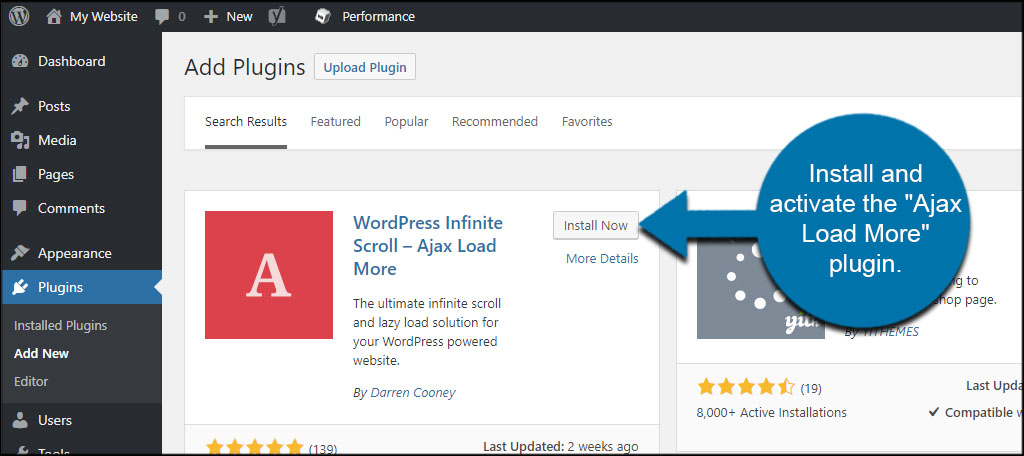Viewport: 1024px width, 456px height.
Task: Click the Dashboard gauge icon
Action: [x=20, y=61]
